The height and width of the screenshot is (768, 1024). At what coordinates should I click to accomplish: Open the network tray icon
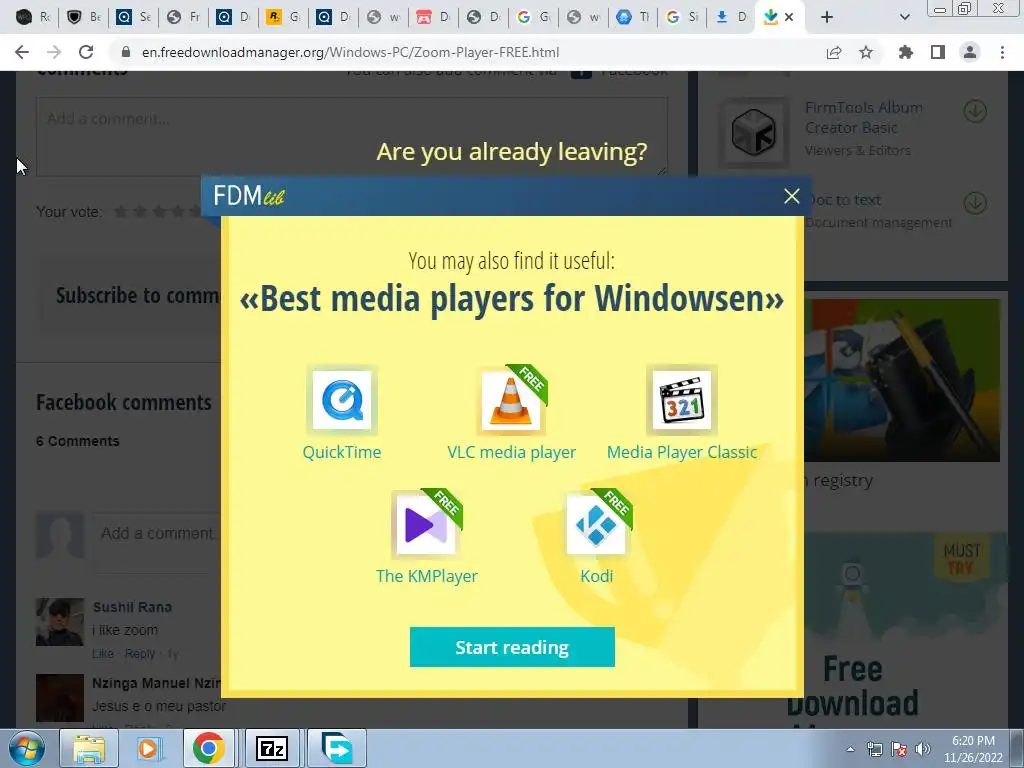click(874, 749)
